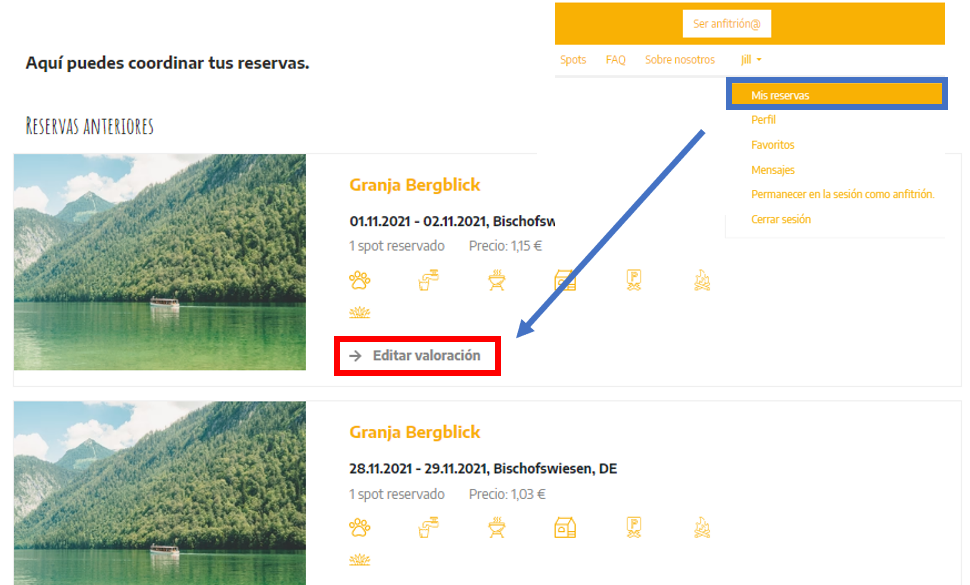The height and width of the screenshot is (585, 970).
Task: Click the barbecue grill icon for the 28.11.2021 booking
Action: coord(497,527)
